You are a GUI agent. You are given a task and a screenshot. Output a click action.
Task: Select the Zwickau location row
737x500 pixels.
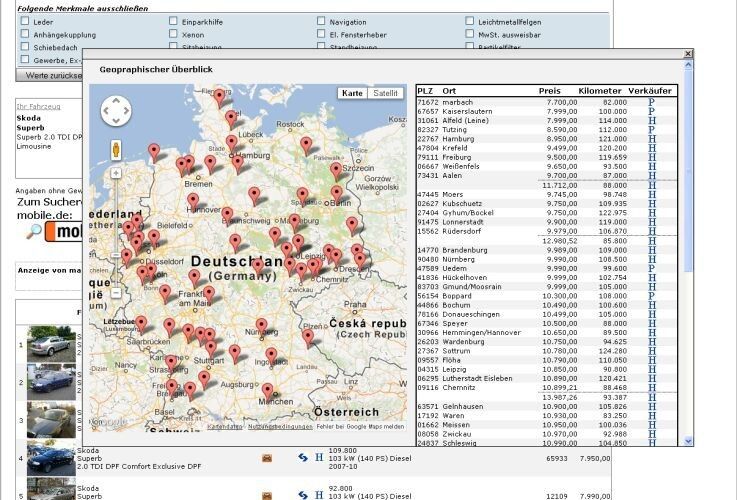click(x=547, y=434)
